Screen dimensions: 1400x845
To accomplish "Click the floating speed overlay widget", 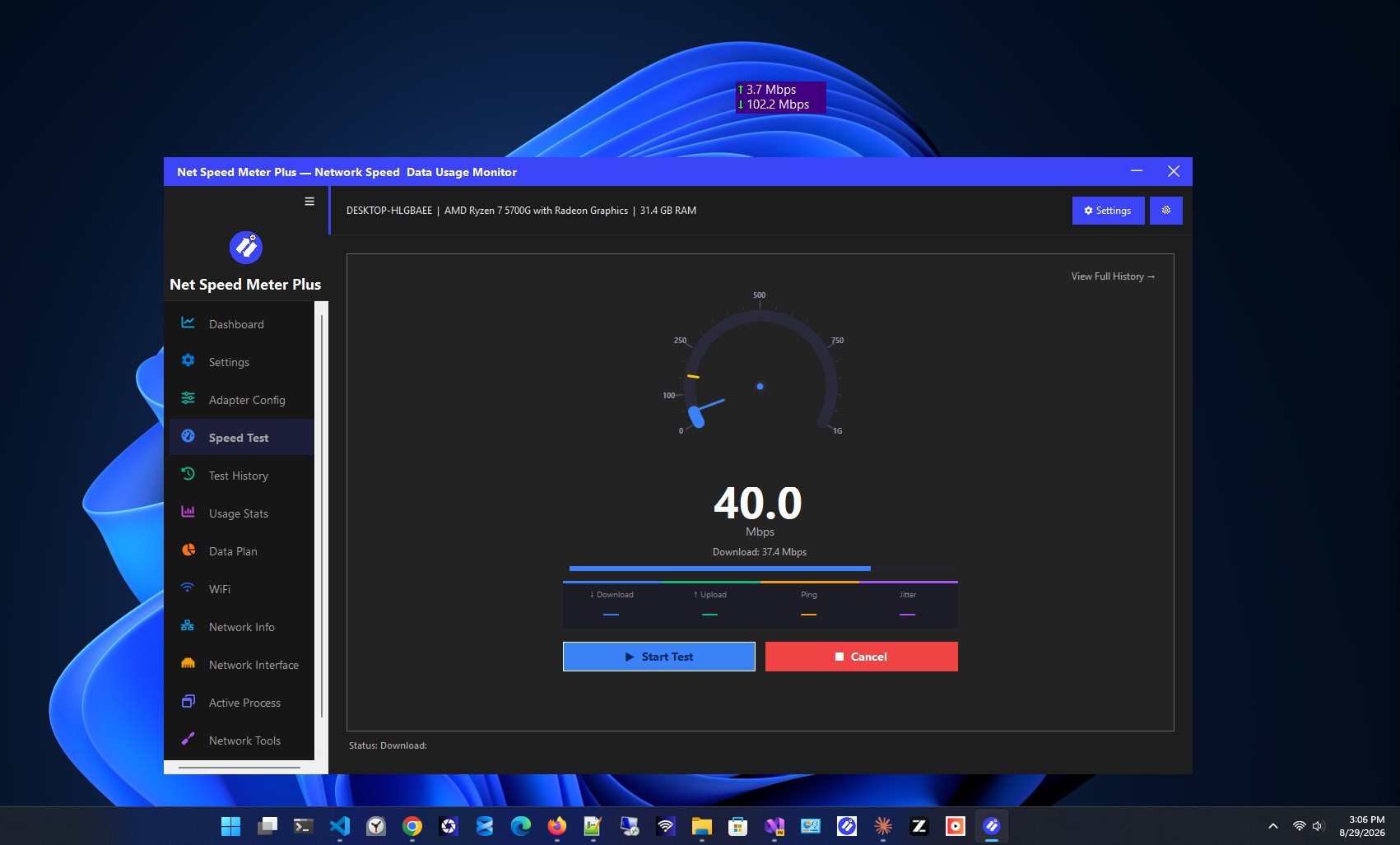I will pos(780,97).
